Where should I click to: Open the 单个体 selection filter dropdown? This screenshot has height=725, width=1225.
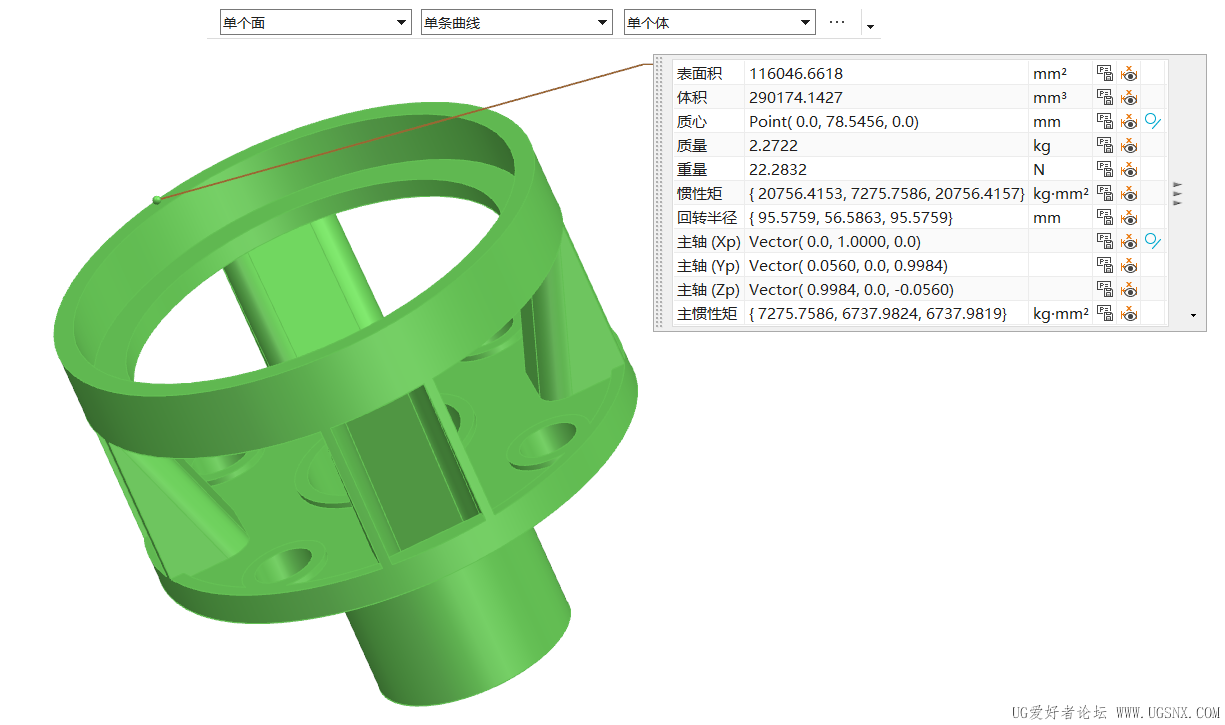point(802,21)
